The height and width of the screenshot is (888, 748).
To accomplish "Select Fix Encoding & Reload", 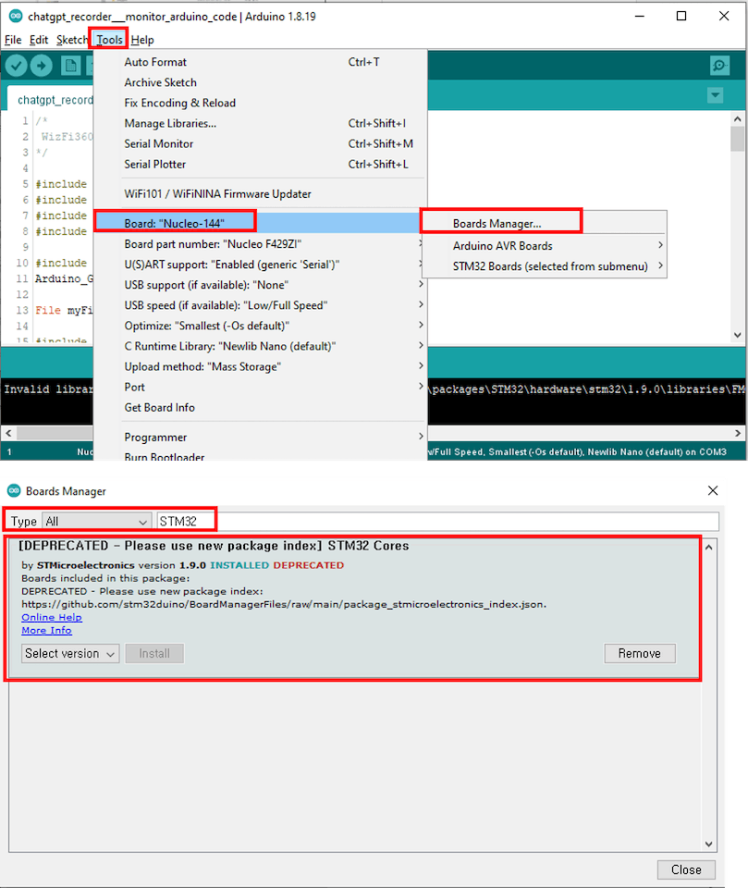I will (260, 103).
